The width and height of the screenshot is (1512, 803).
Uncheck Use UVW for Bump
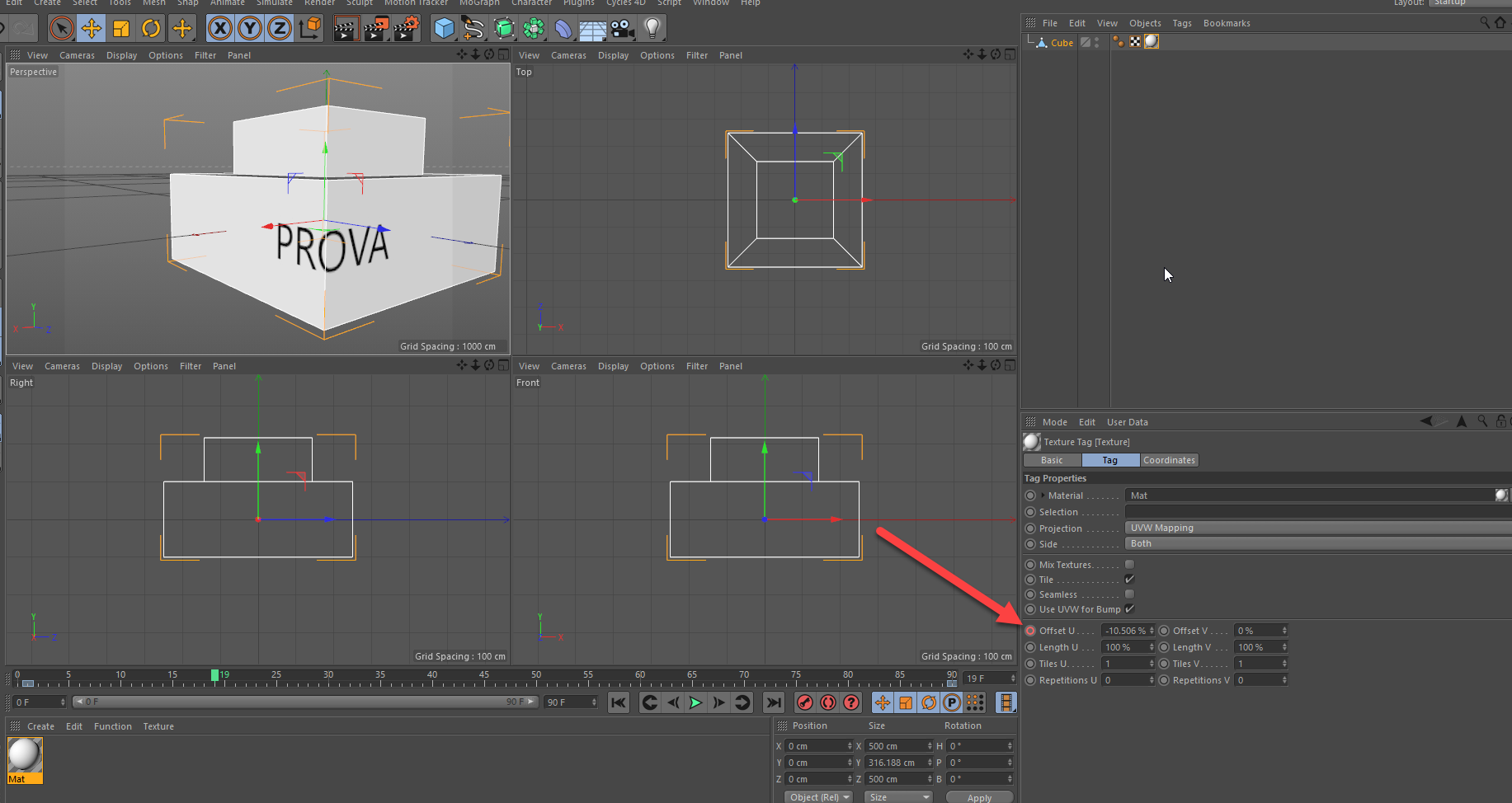point(1130,609)
